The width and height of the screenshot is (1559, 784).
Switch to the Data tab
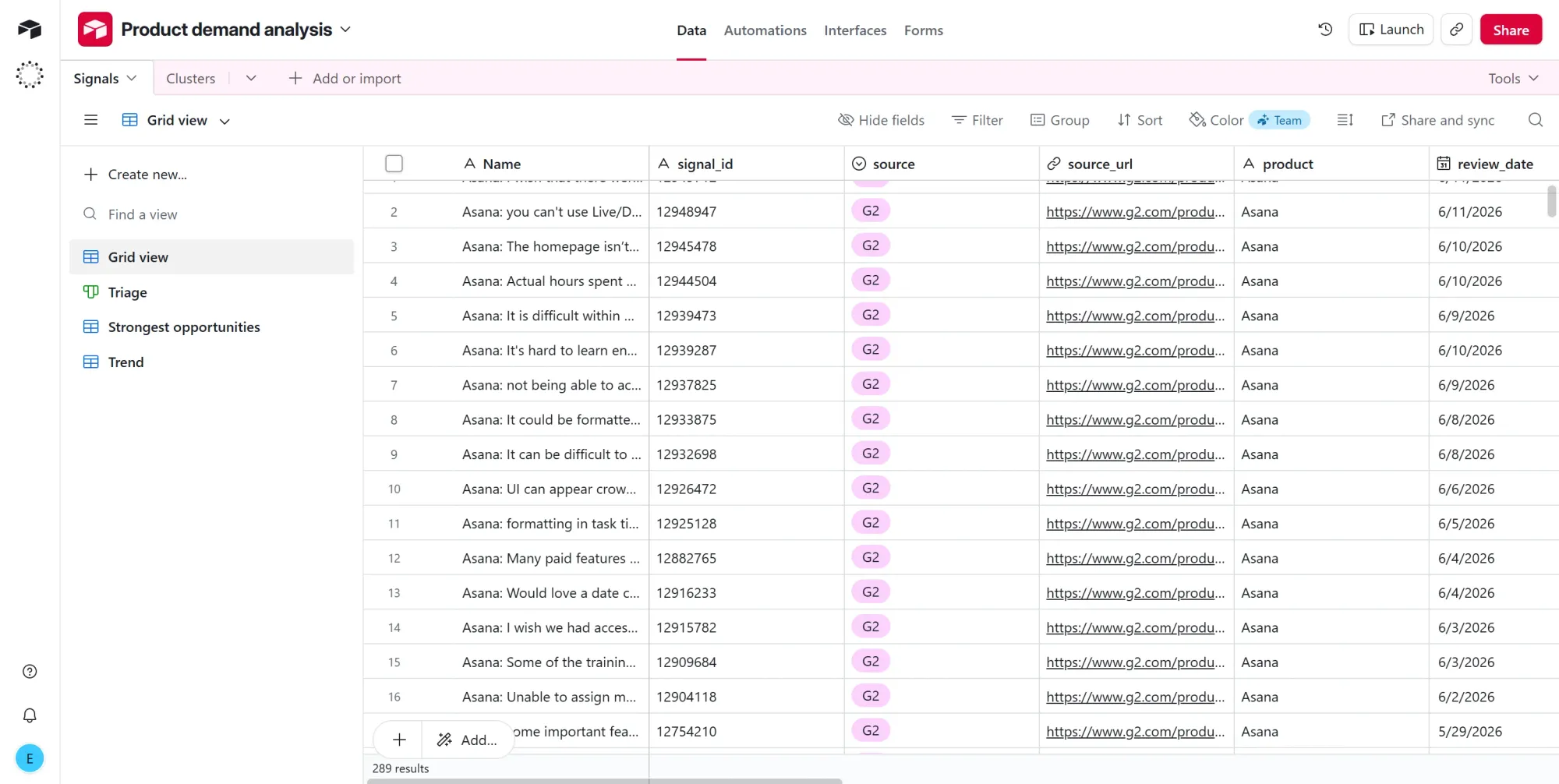[x=691, y=30]
